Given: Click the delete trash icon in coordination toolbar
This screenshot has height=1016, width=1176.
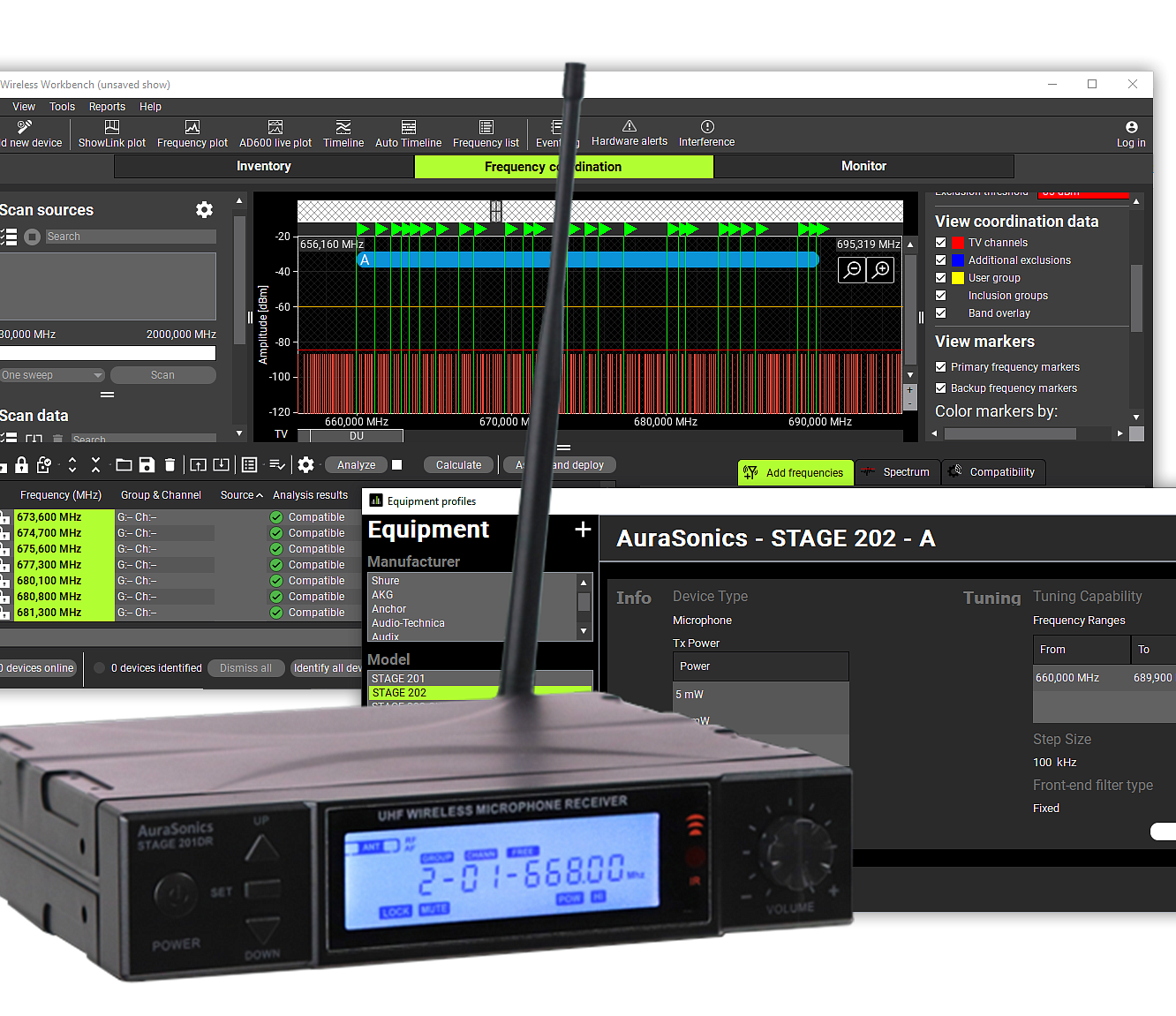Looking at the screenshot, I should pos(170,464).
